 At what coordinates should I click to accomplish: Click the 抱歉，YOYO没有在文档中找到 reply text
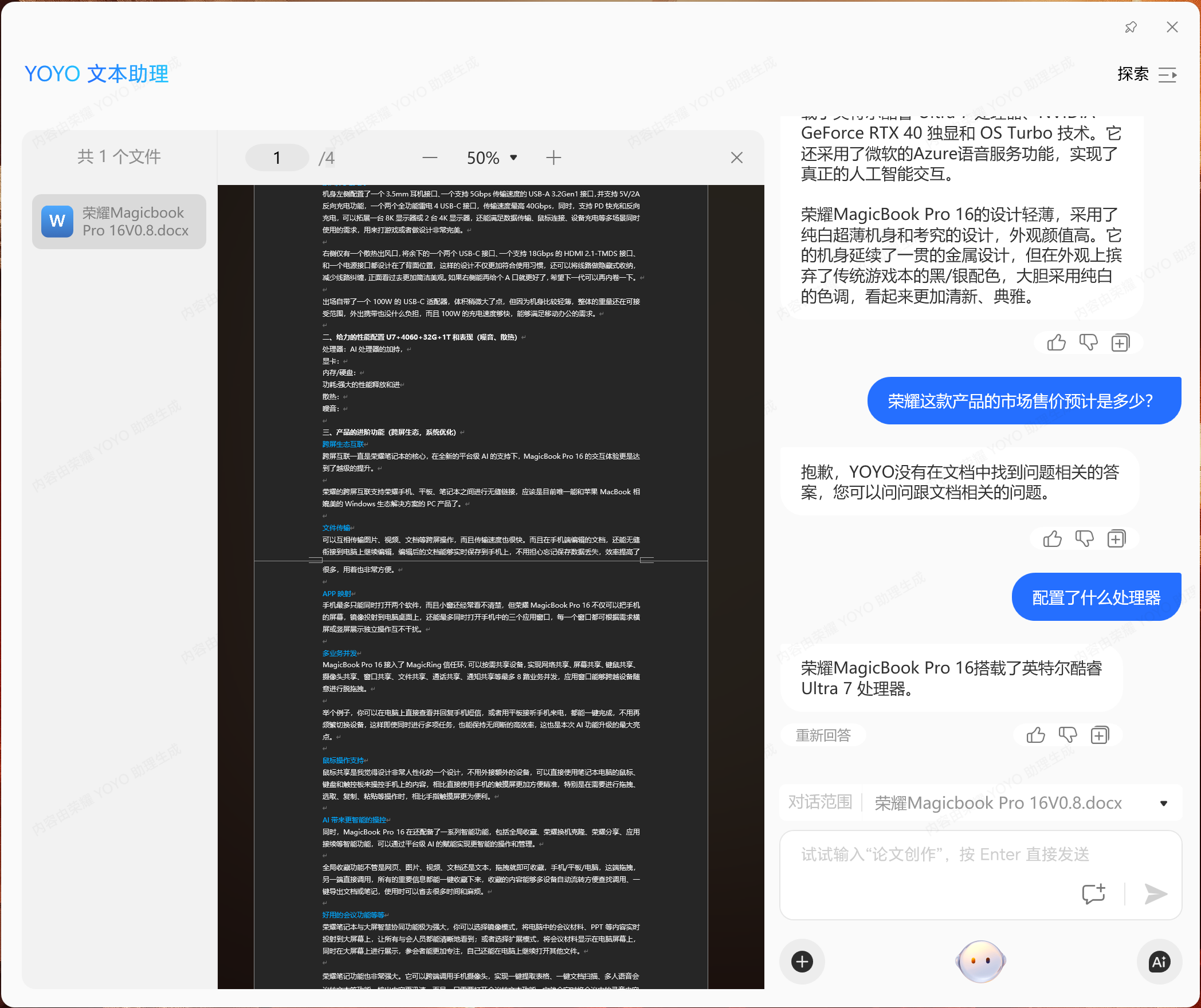coord(960,482)
